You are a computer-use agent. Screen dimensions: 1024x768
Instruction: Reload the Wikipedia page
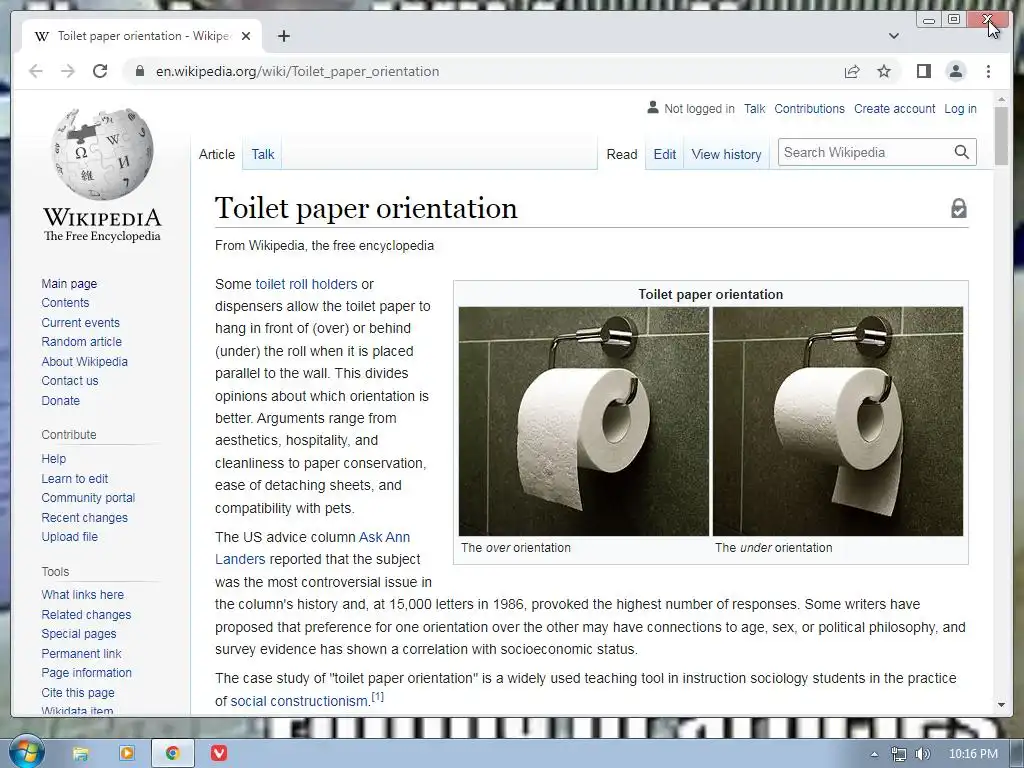coord(100,71)
